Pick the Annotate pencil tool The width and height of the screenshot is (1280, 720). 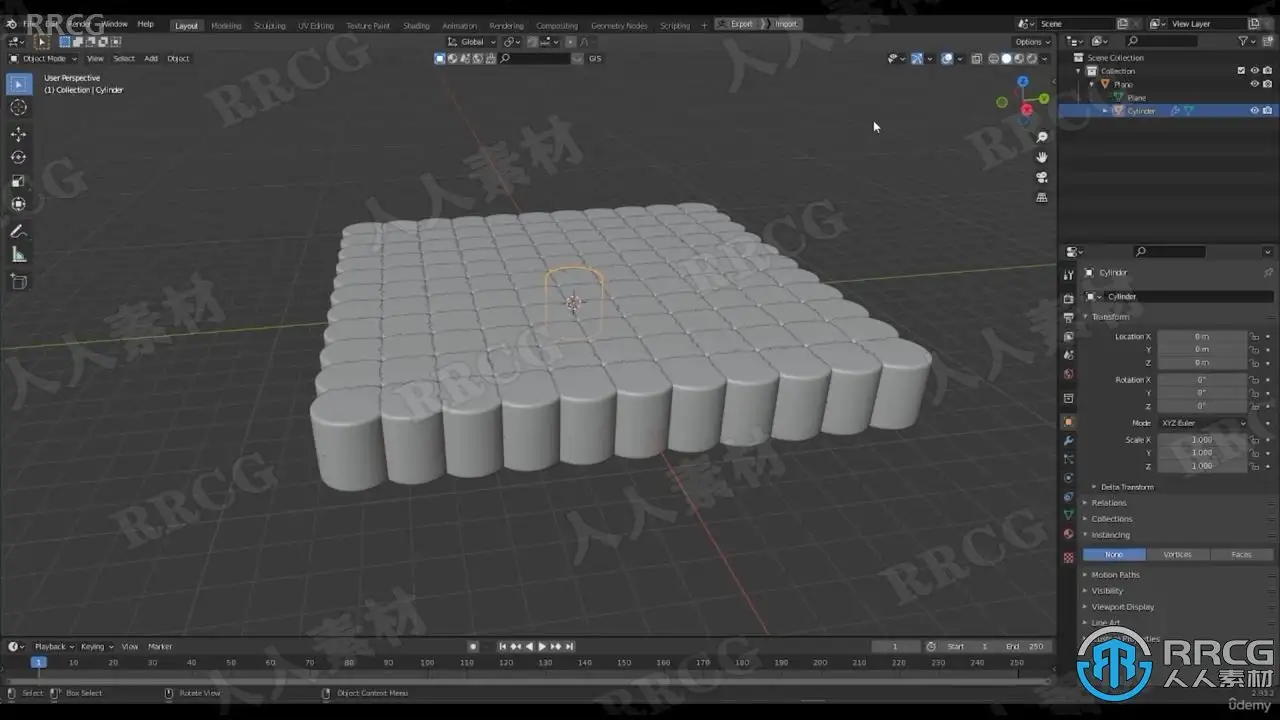click(x=18, y=231)
